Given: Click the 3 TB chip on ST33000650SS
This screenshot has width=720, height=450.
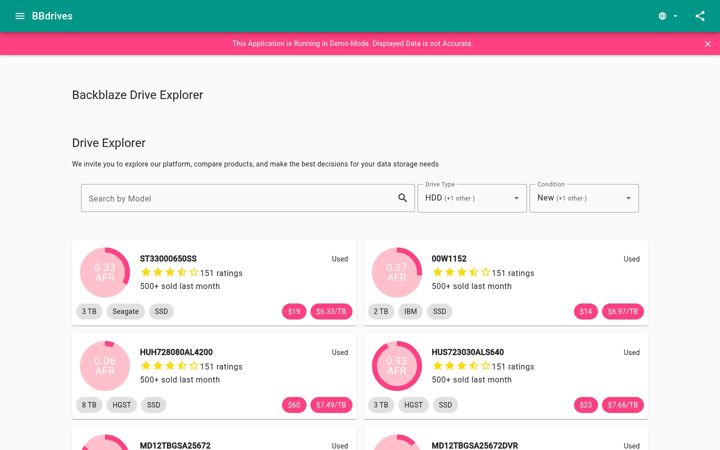Looking at the screenshot, I should [x=89, y=311].
